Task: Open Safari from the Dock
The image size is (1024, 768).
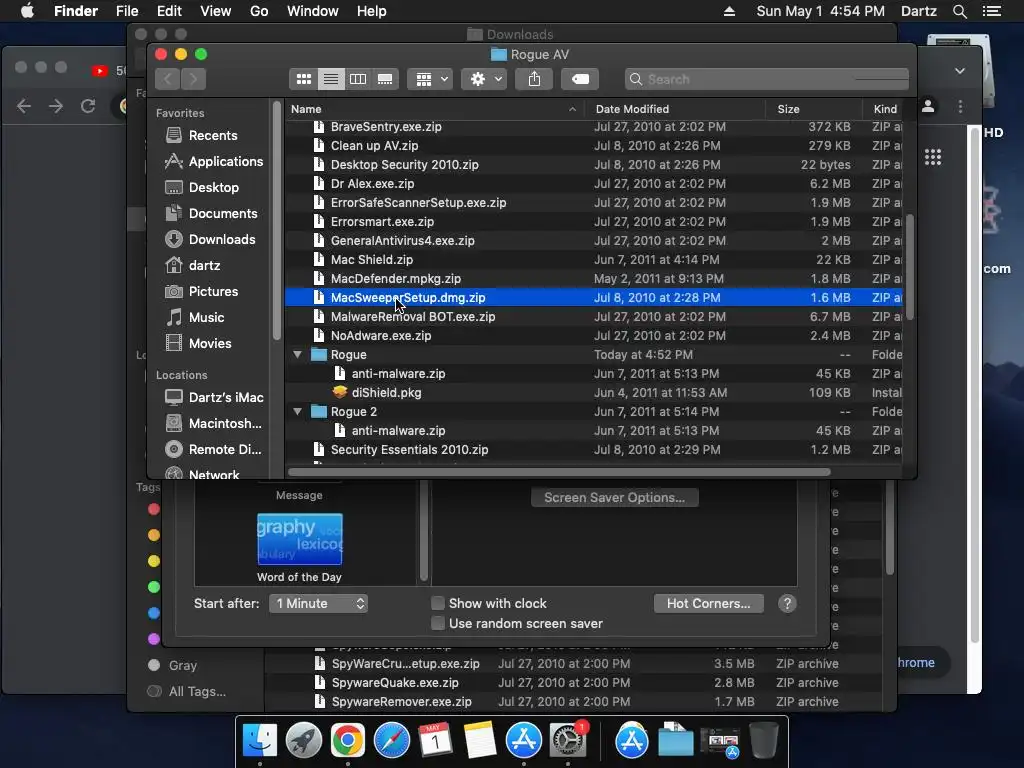Action: click(x=391, y=741)
